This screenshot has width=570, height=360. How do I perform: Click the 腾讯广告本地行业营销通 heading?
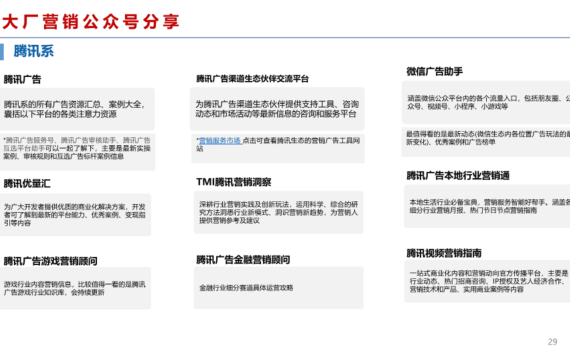coord(458,176)
